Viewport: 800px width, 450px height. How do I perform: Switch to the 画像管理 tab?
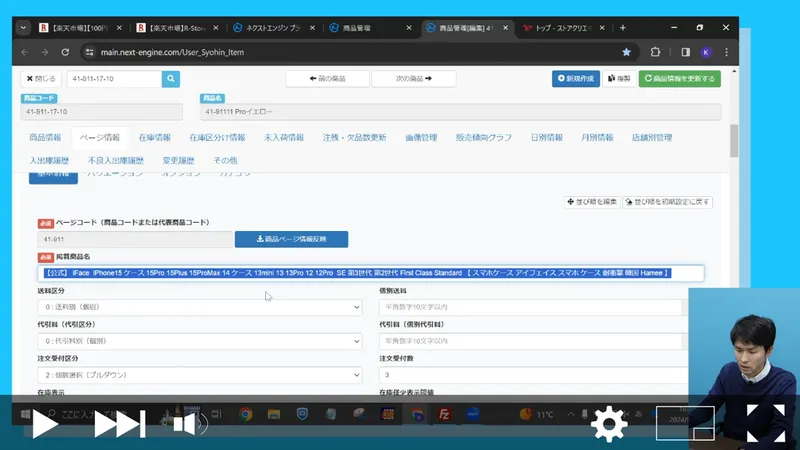(x=421, y=137)
